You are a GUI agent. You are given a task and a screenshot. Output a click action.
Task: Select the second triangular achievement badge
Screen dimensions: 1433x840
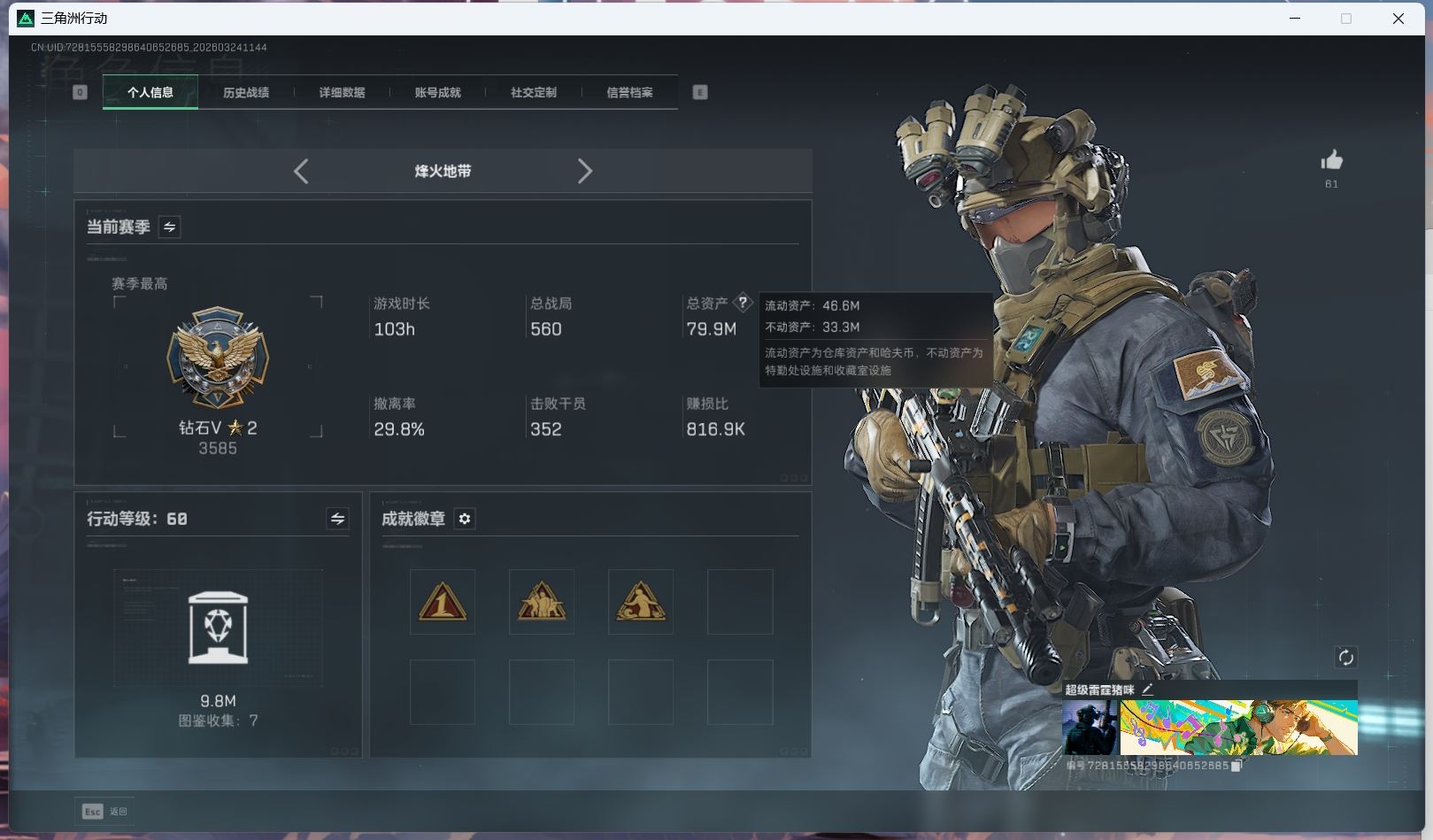(x=542, y=602)
